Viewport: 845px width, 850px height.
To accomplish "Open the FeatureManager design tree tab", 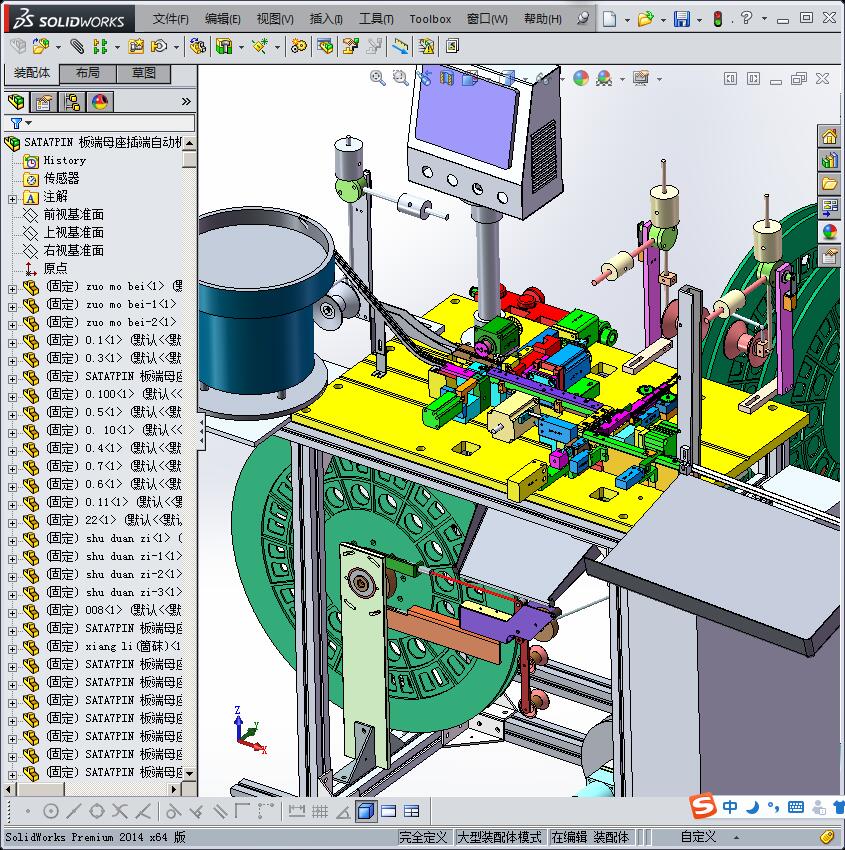I will click(16, 101).
